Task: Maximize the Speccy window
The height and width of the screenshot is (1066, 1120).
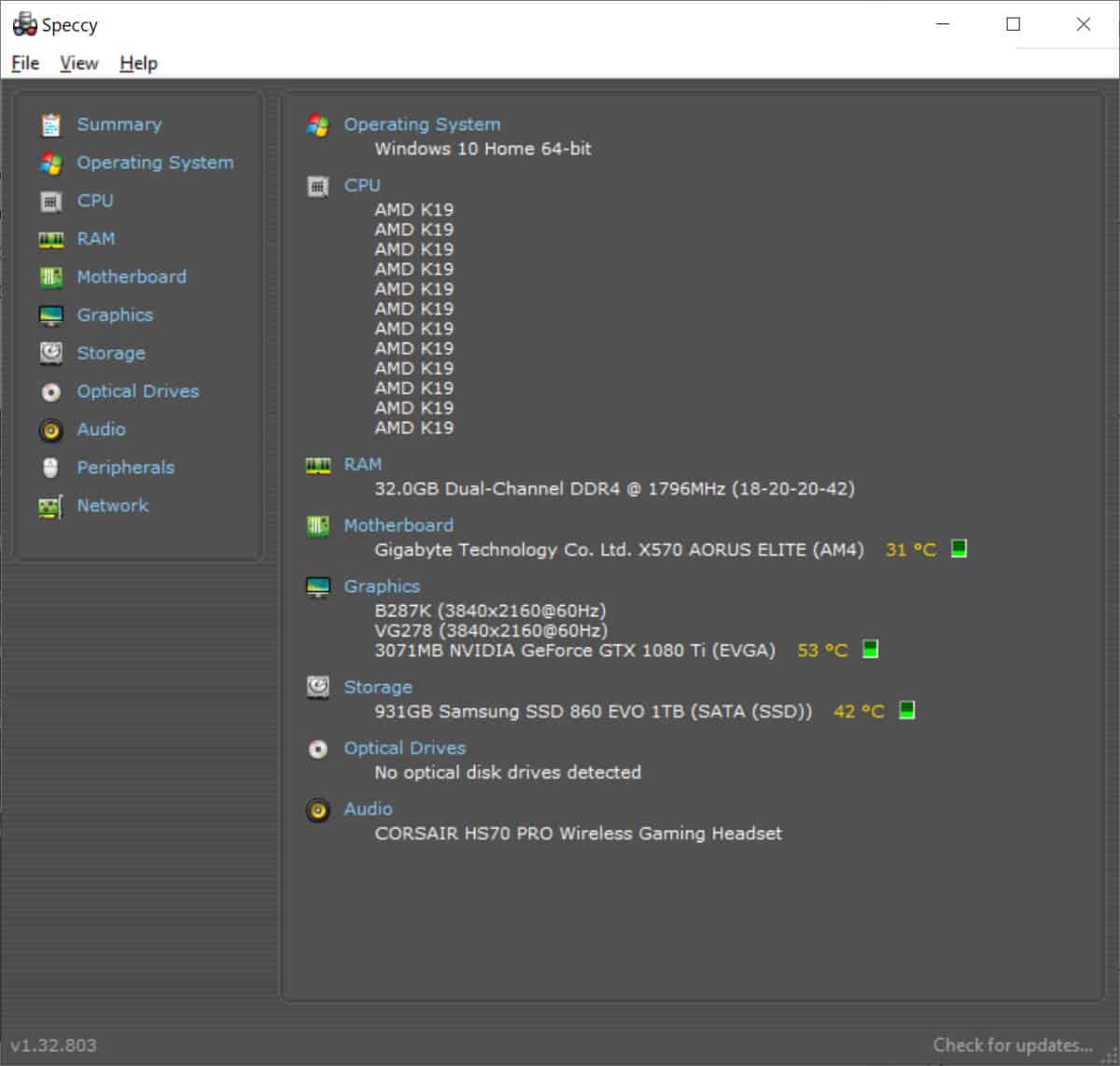Action: click(x=1014, y=24)
